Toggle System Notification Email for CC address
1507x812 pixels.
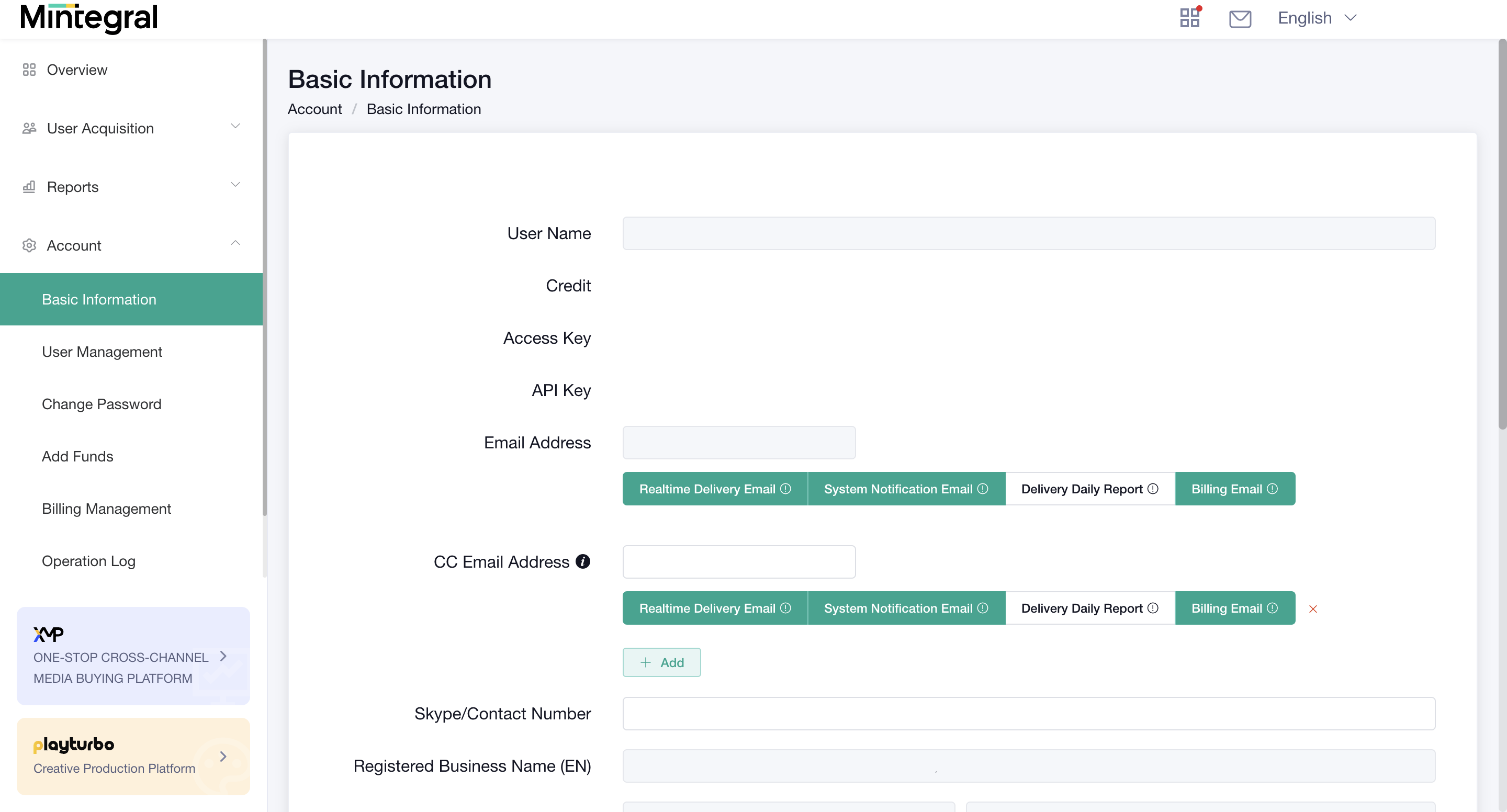coord(906,608)
